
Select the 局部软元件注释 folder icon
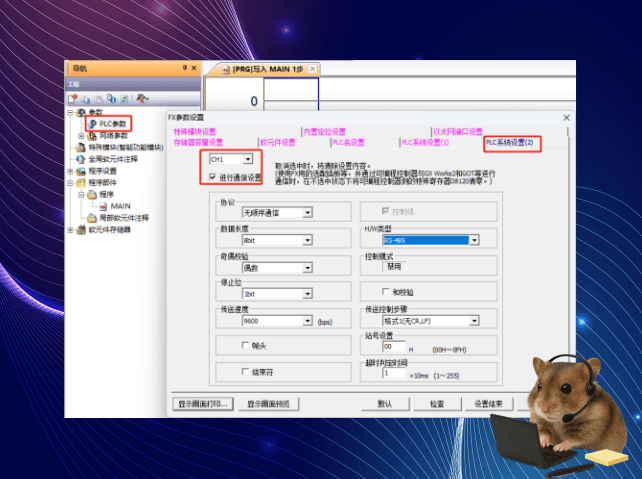pos(92,218)
